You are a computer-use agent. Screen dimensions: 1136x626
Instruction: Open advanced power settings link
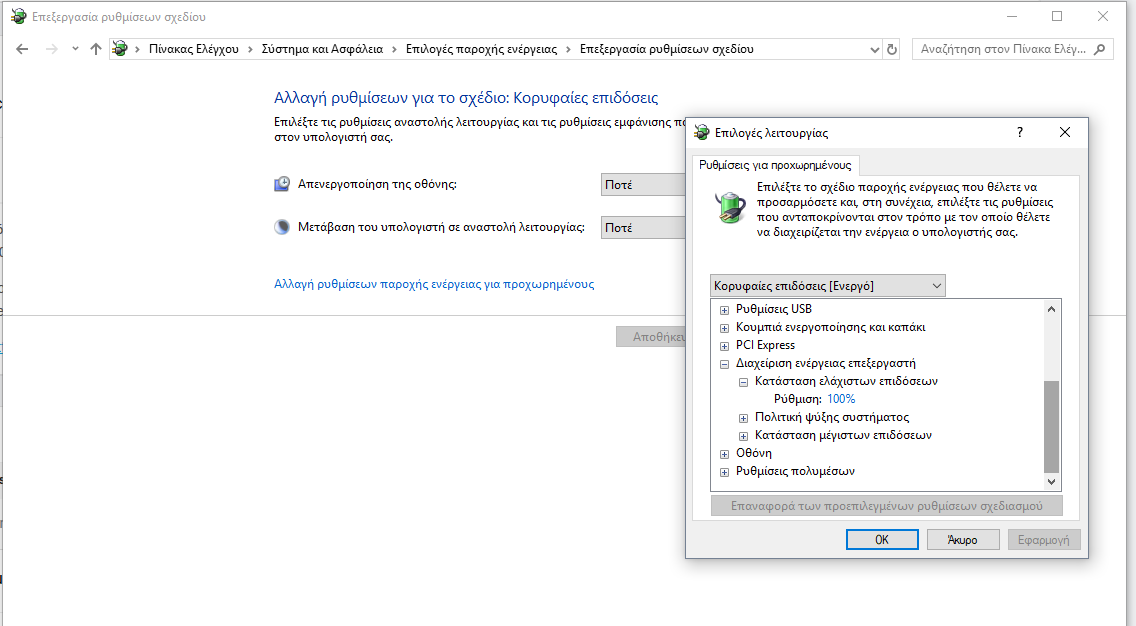(434, 284)
